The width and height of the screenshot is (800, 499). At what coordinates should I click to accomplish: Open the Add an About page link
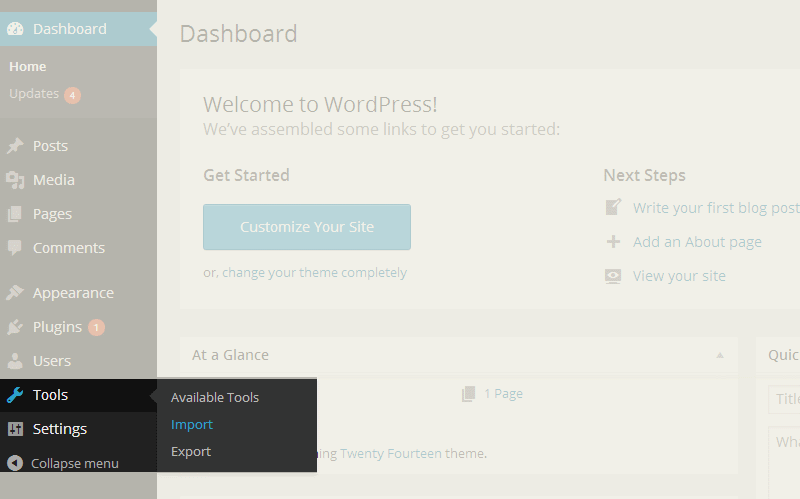pos(697,242)
